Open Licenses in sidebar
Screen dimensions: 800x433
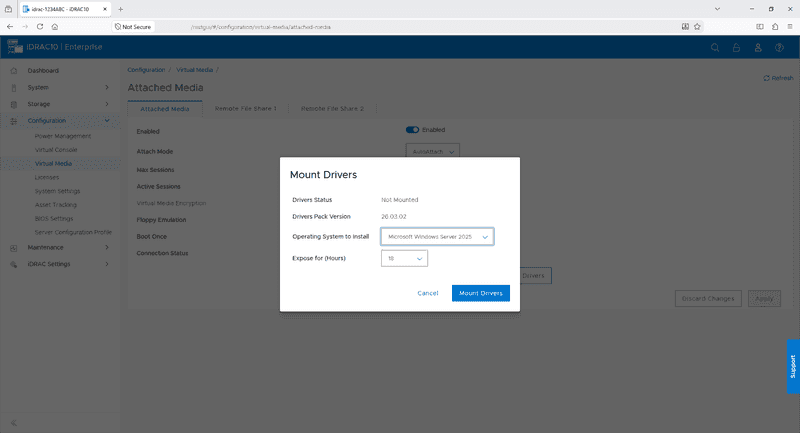[x=47, y=177]
